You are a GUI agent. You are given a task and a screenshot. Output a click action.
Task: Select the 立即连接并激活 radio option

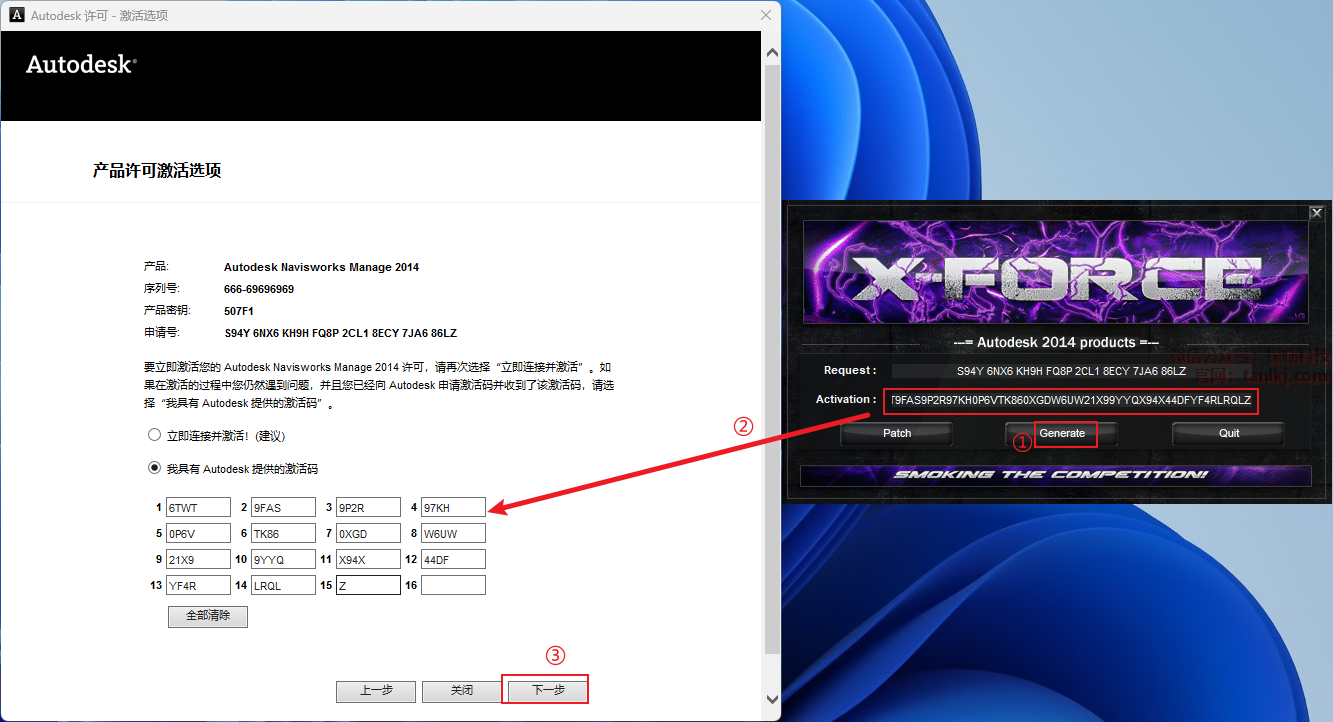tap(154, 435)
